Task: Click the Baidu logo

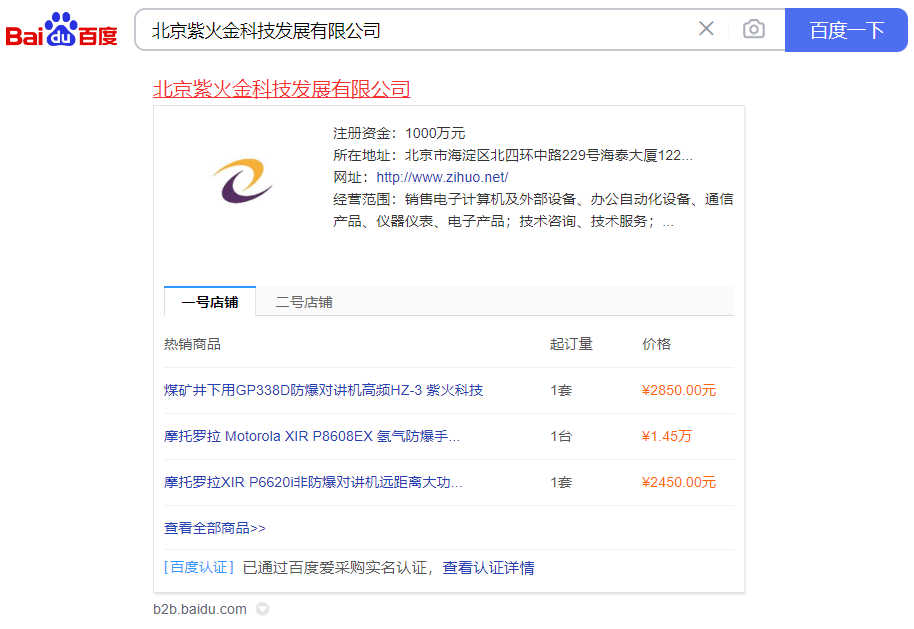Action: (62, 30)
